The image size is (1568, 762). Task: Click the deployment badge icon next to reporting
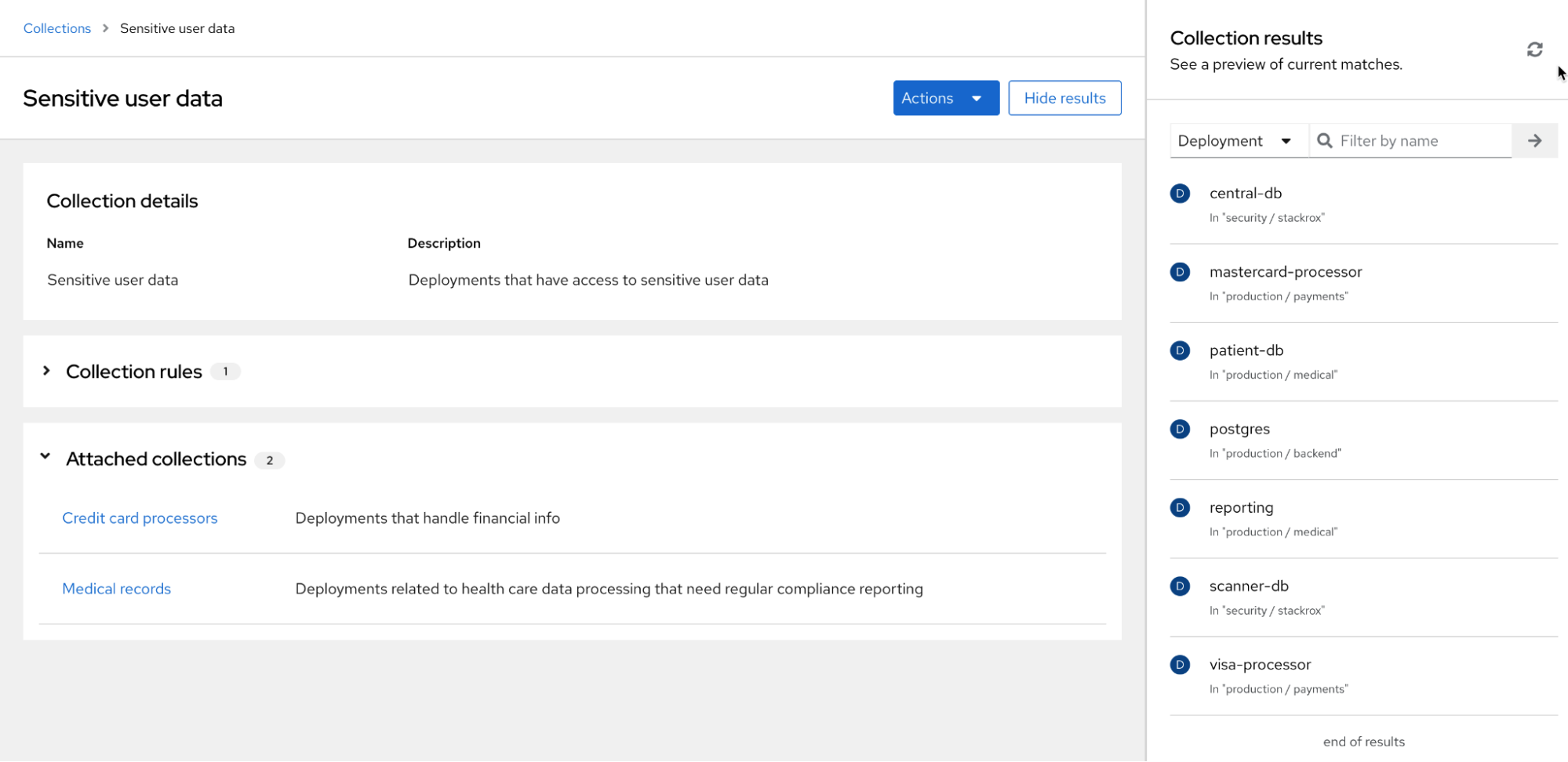point(1180,507)
